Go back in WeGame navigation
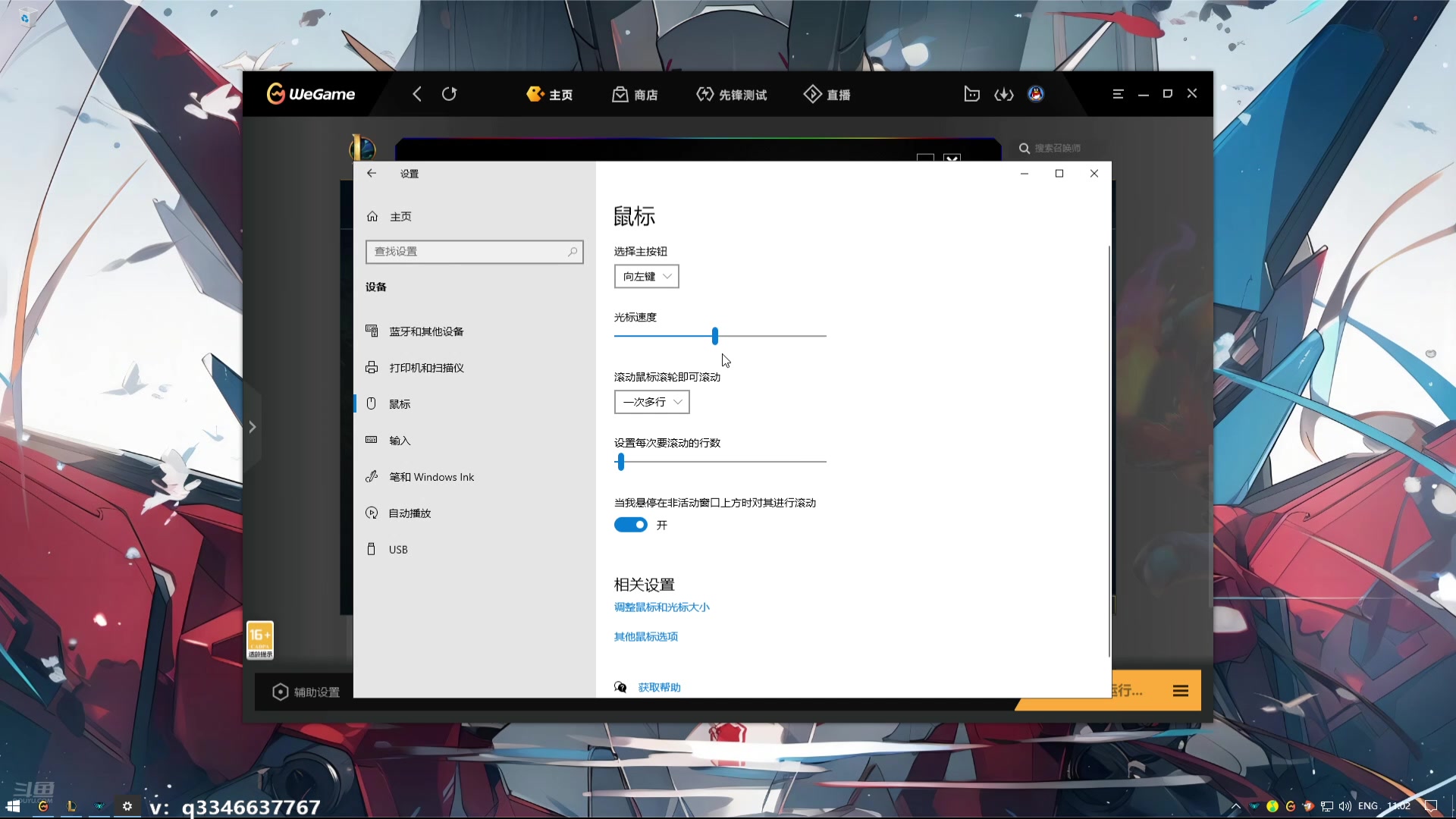This screenshot has width=1456, height=819. coord(417,94)
